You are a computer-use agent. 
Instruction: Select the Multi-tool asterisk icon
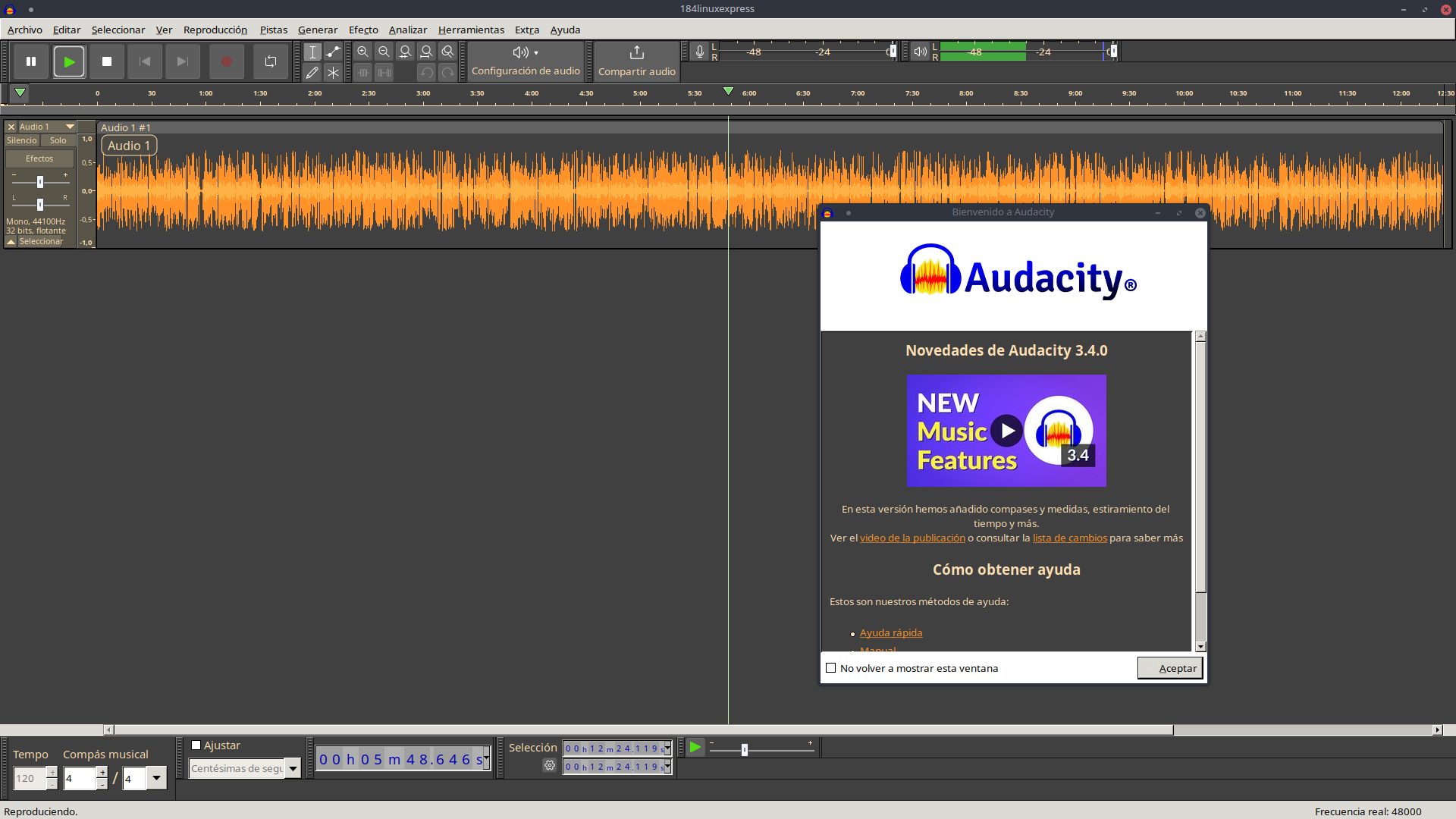[333, 73]
